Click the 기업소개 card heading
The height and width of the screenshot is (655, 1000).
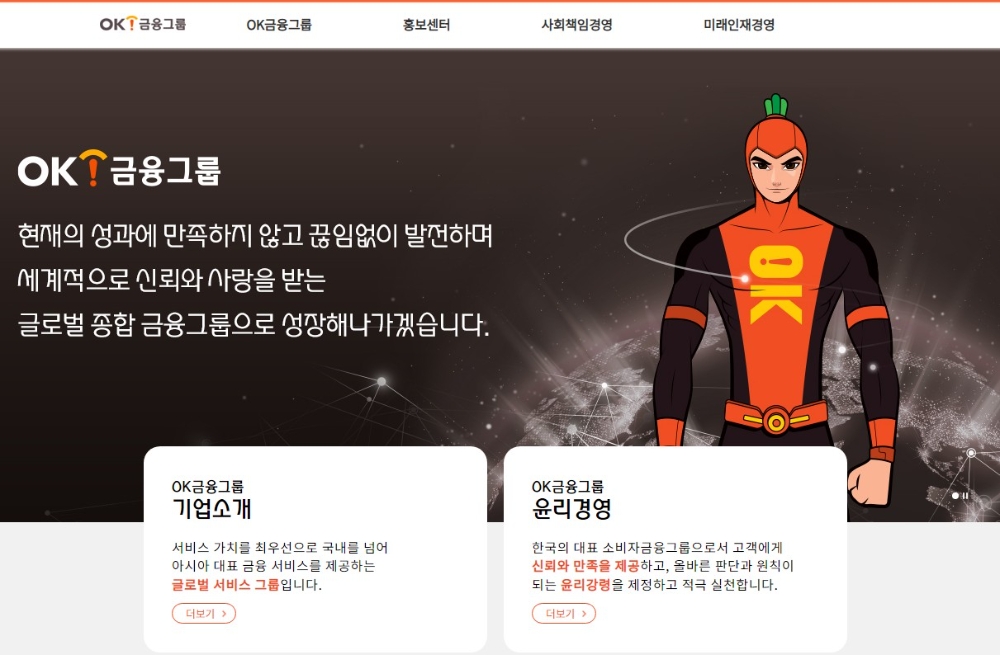(x=212, y=508)
